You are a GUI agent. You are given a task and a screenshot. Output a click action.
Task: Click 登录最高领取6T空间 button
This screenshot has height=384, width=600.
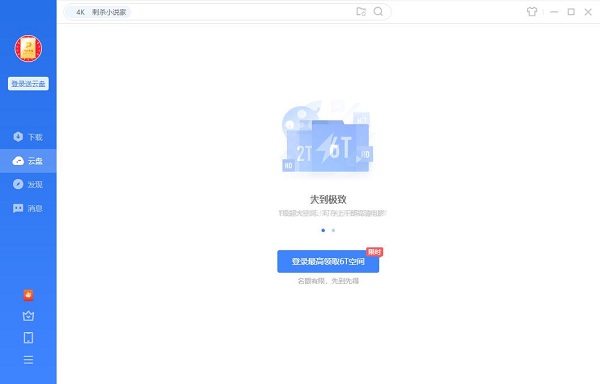(x=328, y=262)
